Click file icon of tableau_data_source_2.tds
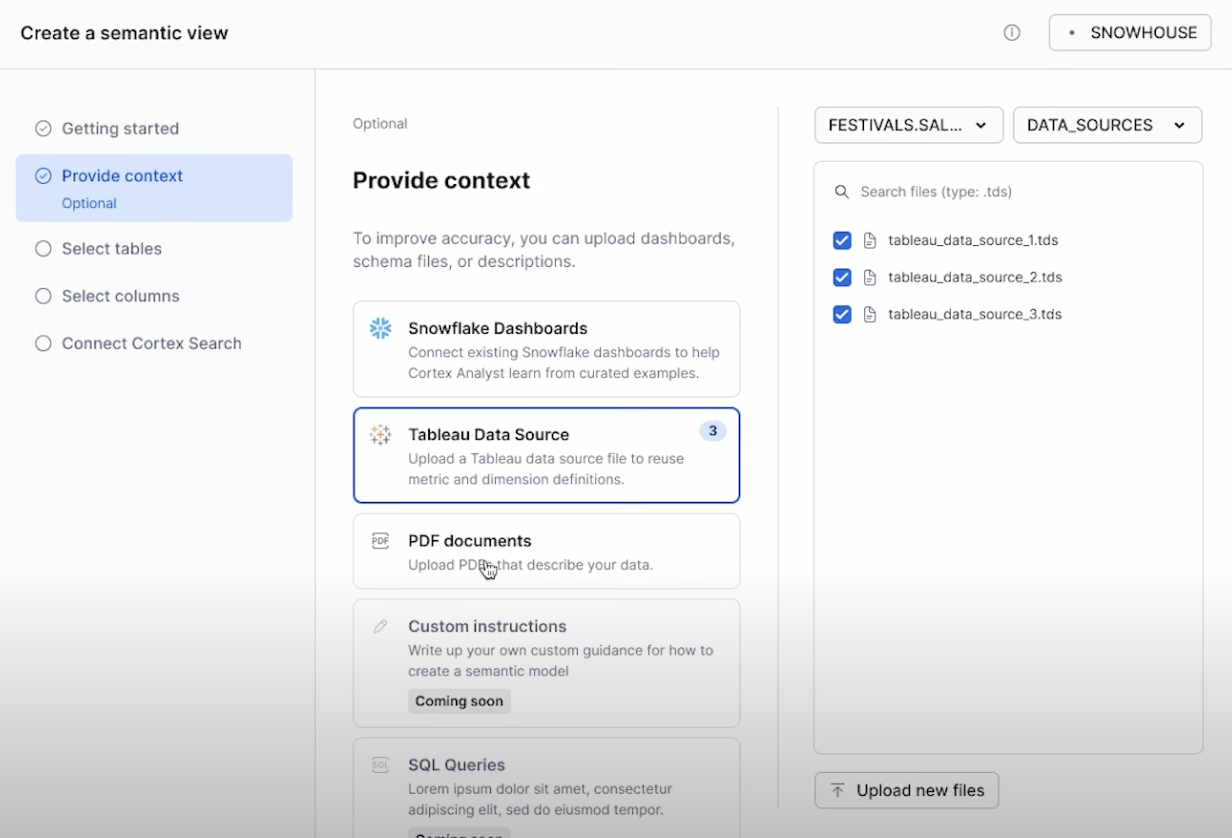1232x838 pixels. click(x=870, y=277)
